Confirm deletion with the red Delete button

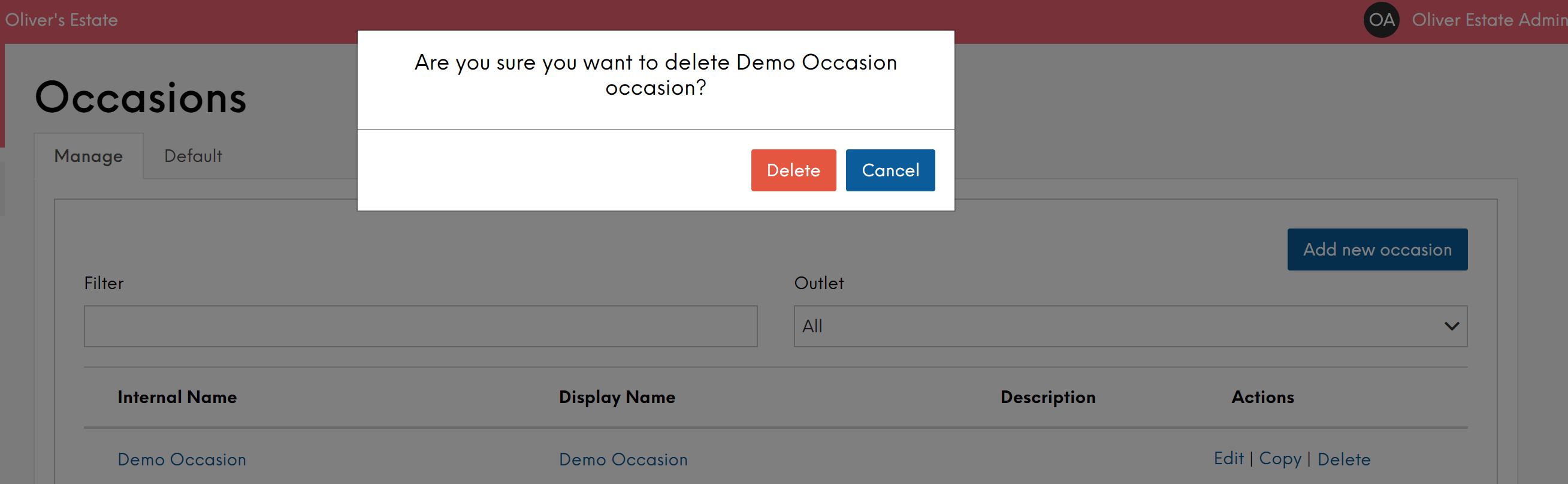point(793,170)
